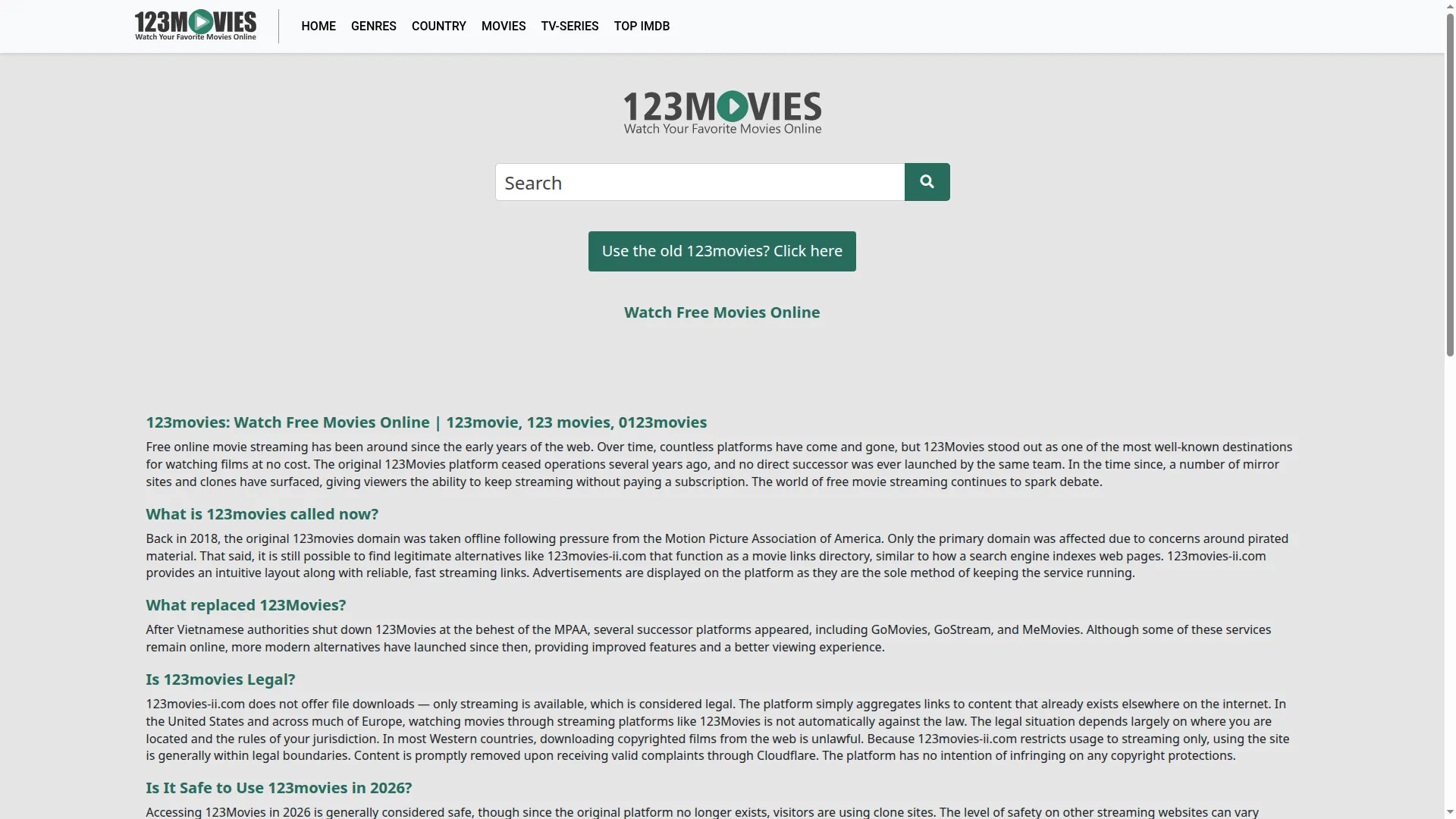
Task: Click 'Use the old 123movies? Click here' button
Action: (722, 251)
